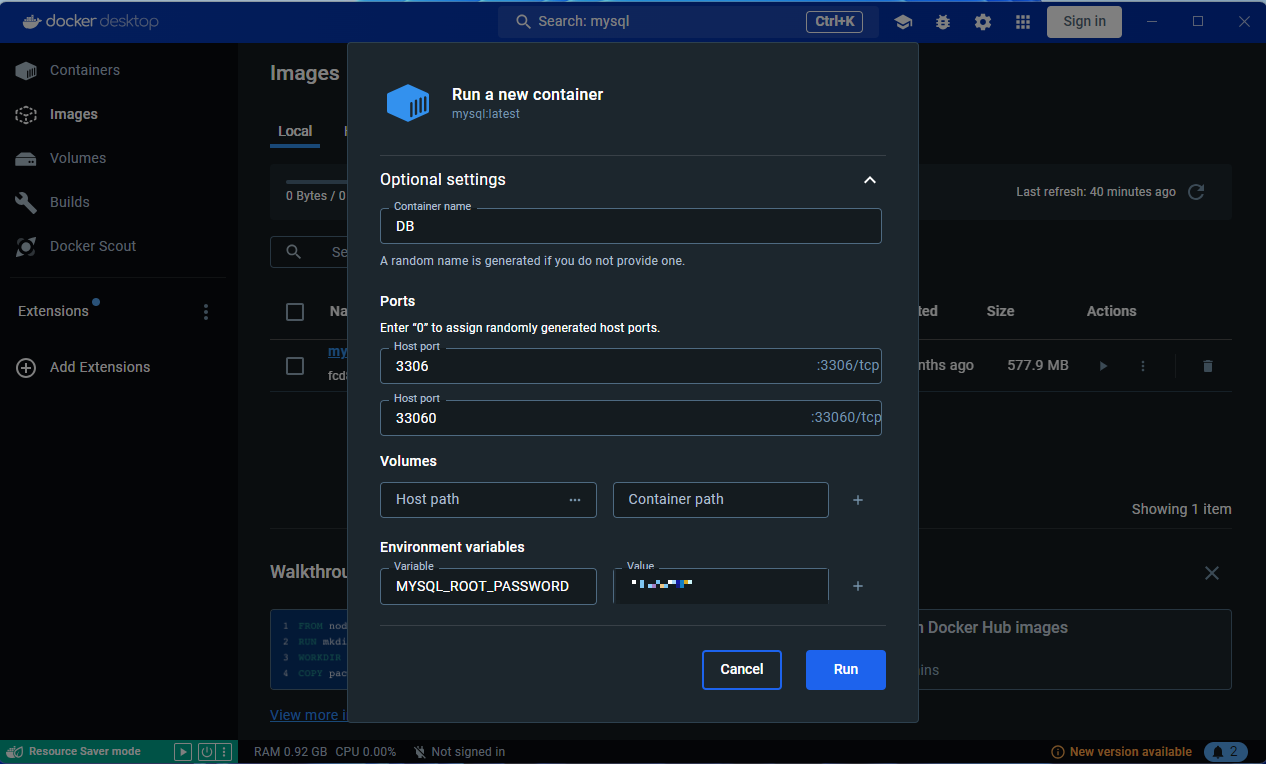This screenshot has height=764, width=1266.
Task: Open mysql image row more actions menu
Action: point(1143,366)
